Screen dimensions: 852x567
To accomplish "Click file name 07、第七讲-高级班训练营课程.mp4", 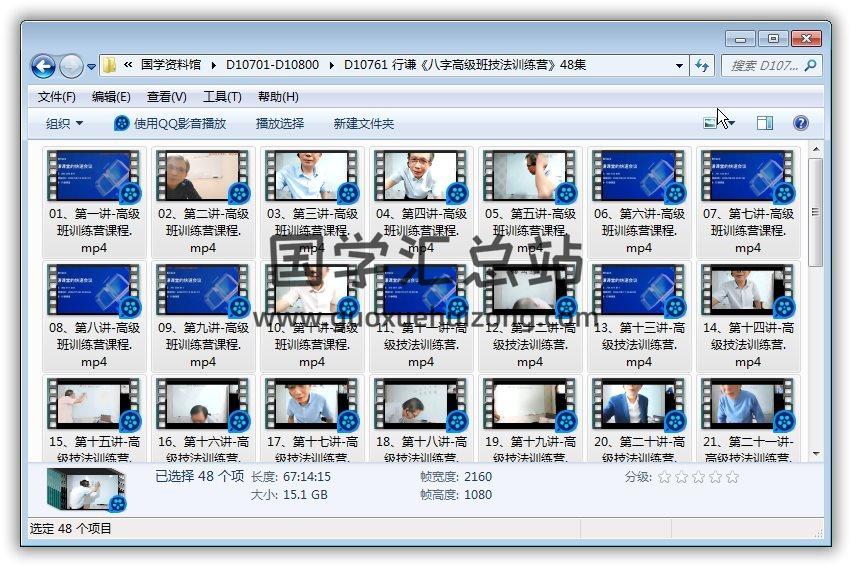I will click(748, 230).
